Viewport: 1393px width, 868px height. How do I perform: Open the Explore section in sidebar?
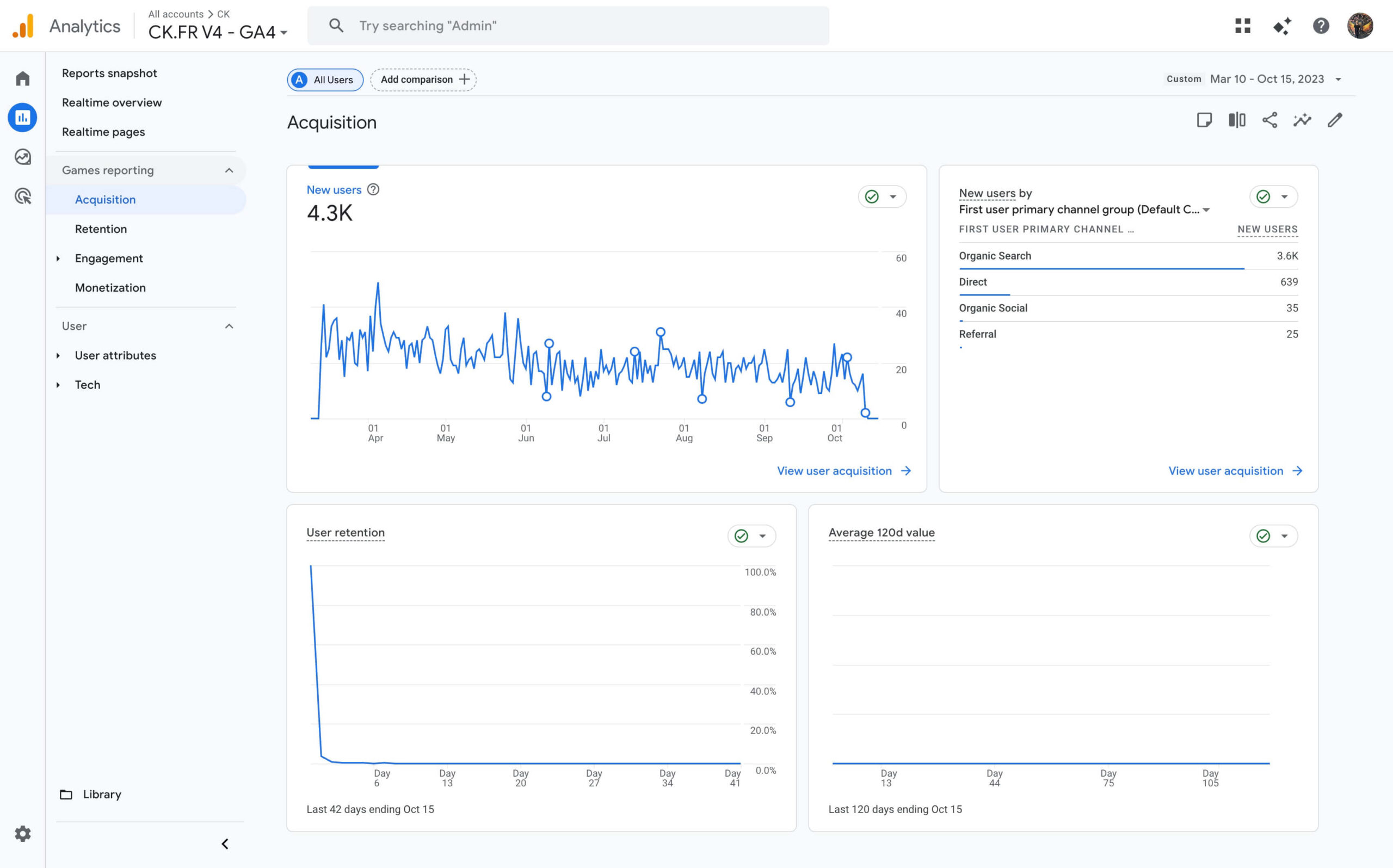[22, 157]
